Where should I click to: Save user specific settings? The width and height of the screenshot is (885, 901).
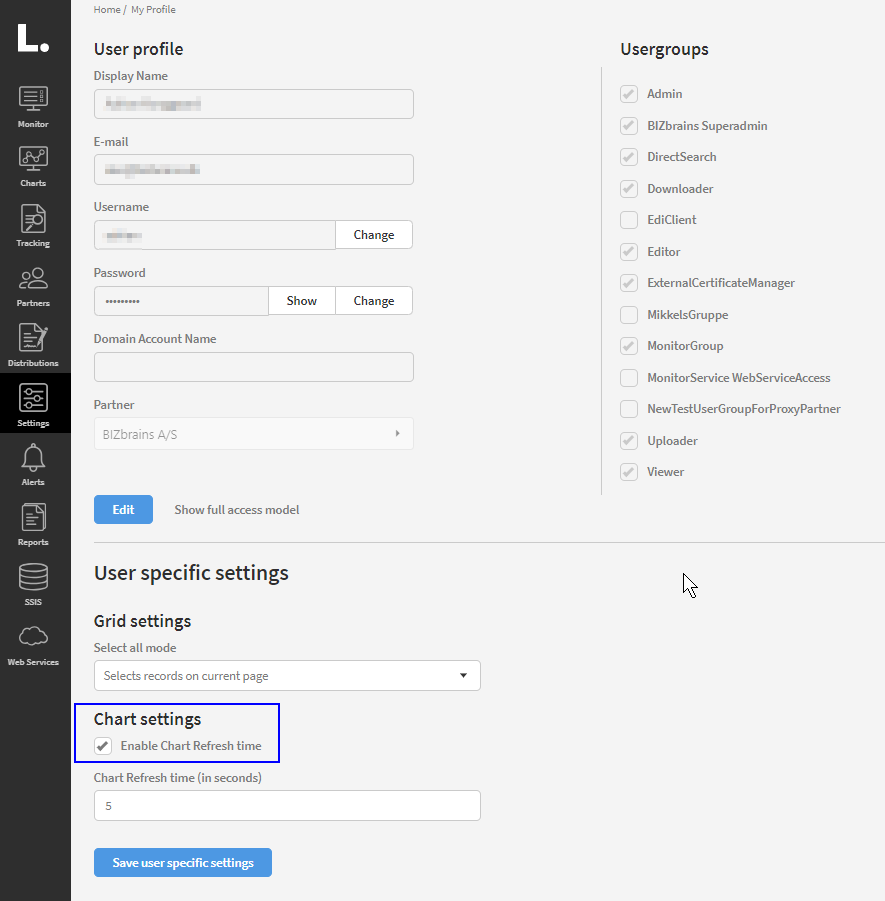pyautogui.click(x=183, y=863)
